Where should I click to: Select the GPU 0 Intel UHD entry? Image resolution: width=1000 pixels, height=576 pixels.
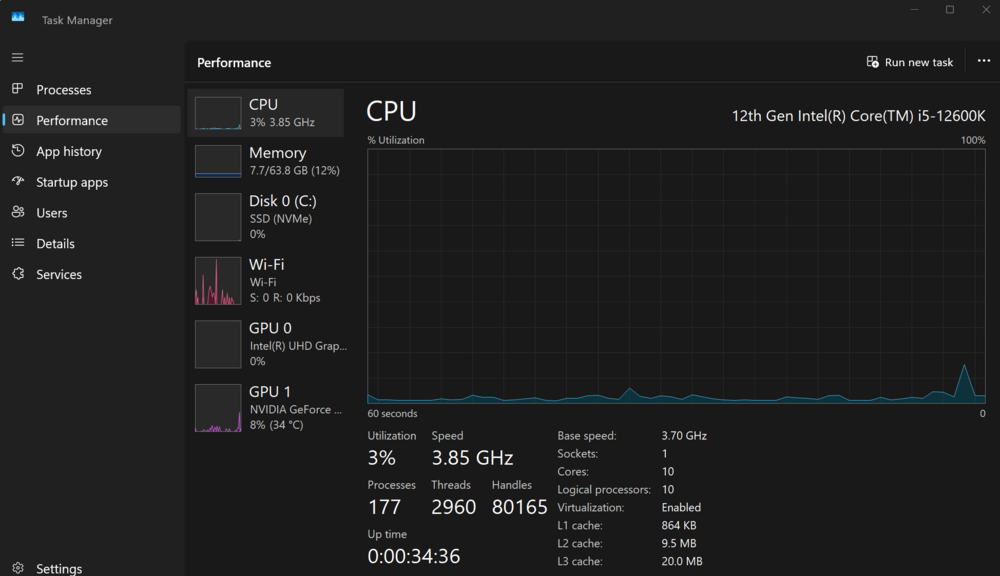(266, 344)
